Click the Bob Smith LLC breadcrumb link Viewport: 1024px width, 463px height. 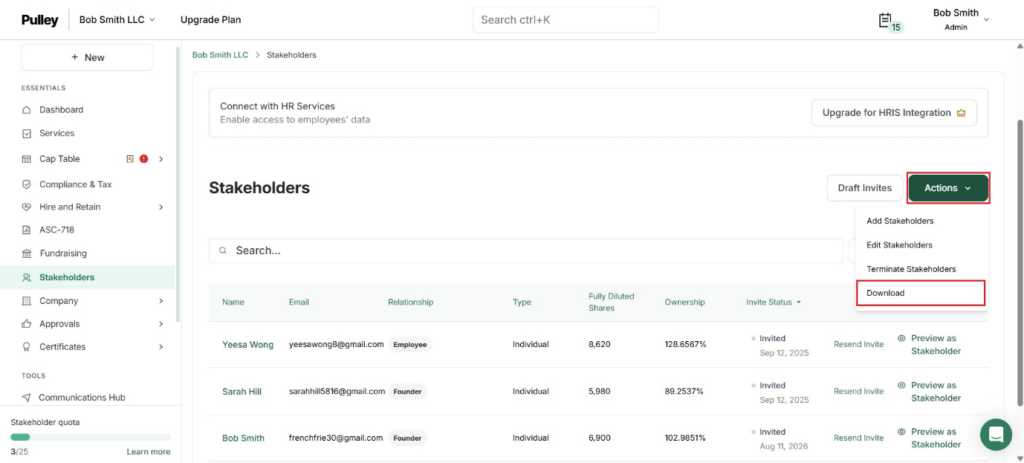(x=220, y=55)
